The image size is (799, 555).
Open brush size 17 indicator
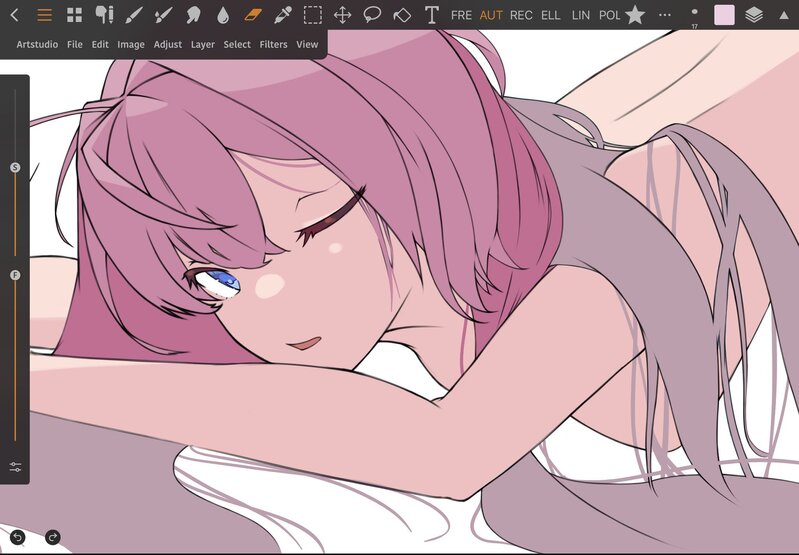pos(695,17)
